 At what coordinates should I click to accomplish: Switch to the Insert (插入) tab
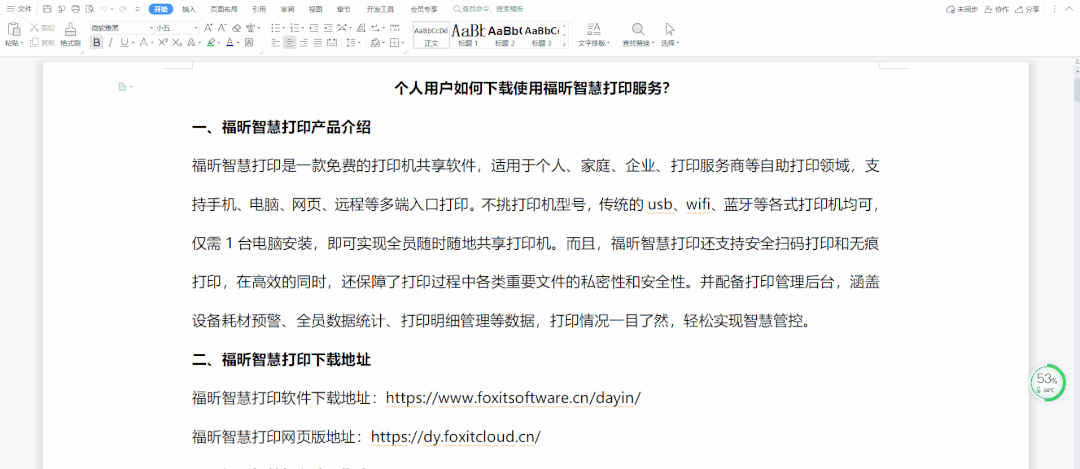(x=189, y=9)
